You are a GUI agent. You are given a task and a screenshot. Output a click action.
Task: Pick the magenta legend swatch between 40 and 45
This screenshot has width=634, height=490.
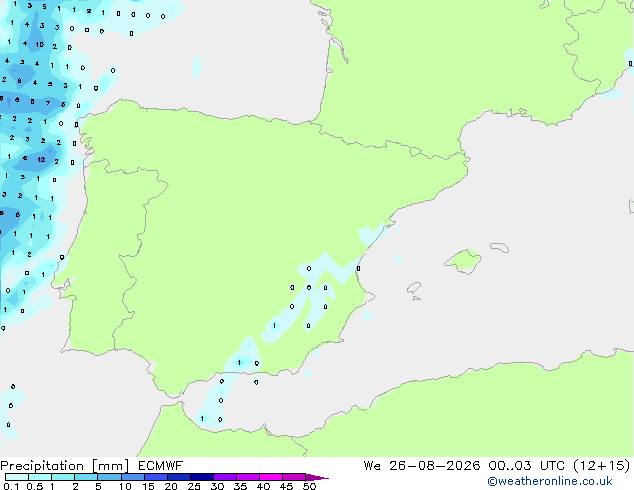tap(271, 477)
